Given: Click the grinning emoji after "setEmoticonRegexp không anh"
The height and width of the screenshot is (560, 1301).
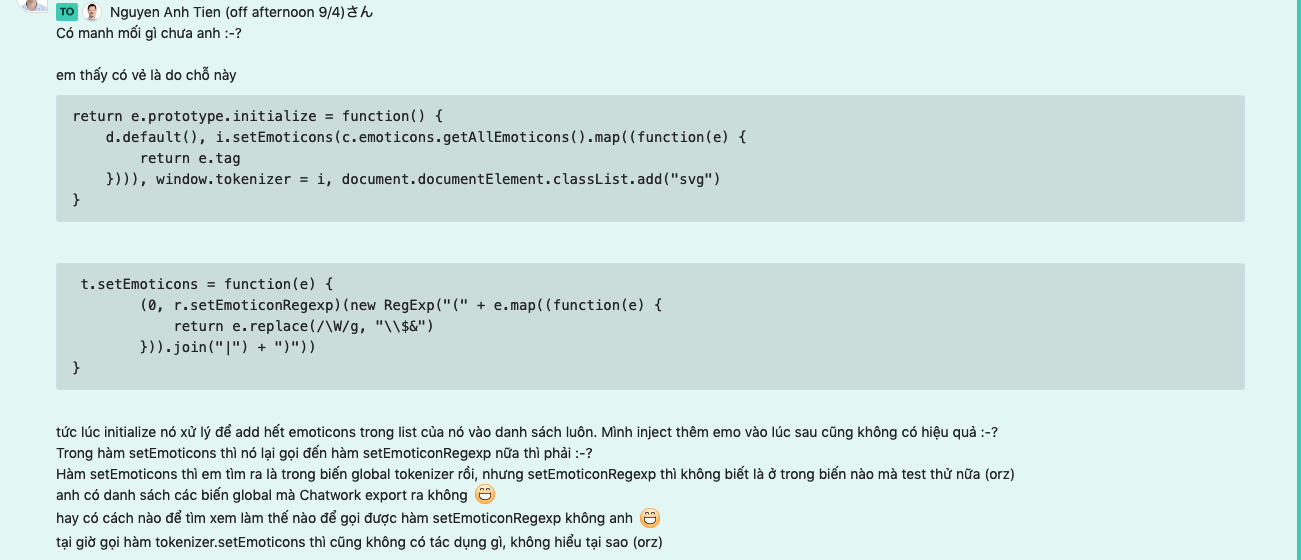Looking at the screenshot, I should pos(650,518).
